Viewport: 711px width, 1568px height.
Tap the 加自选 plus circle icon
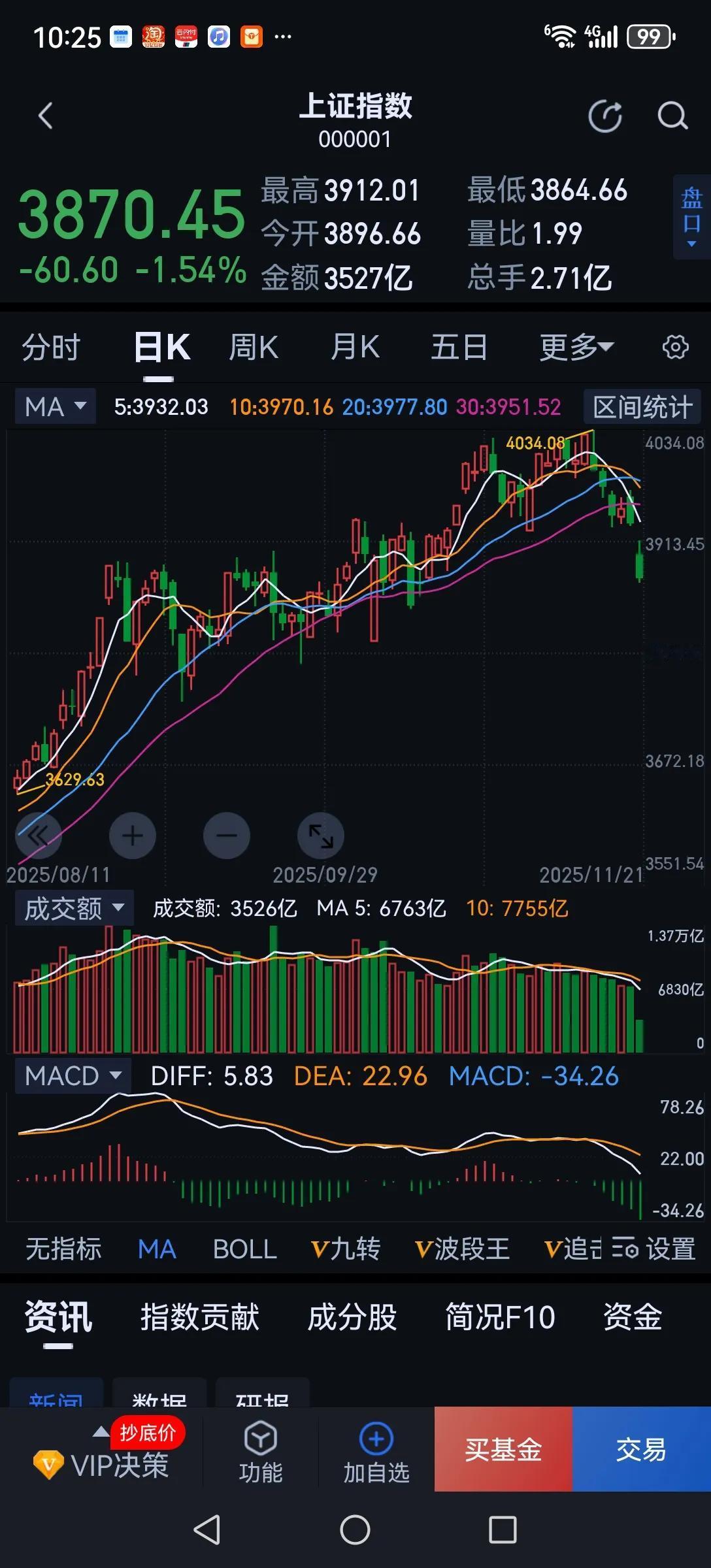pos(376,1439)
